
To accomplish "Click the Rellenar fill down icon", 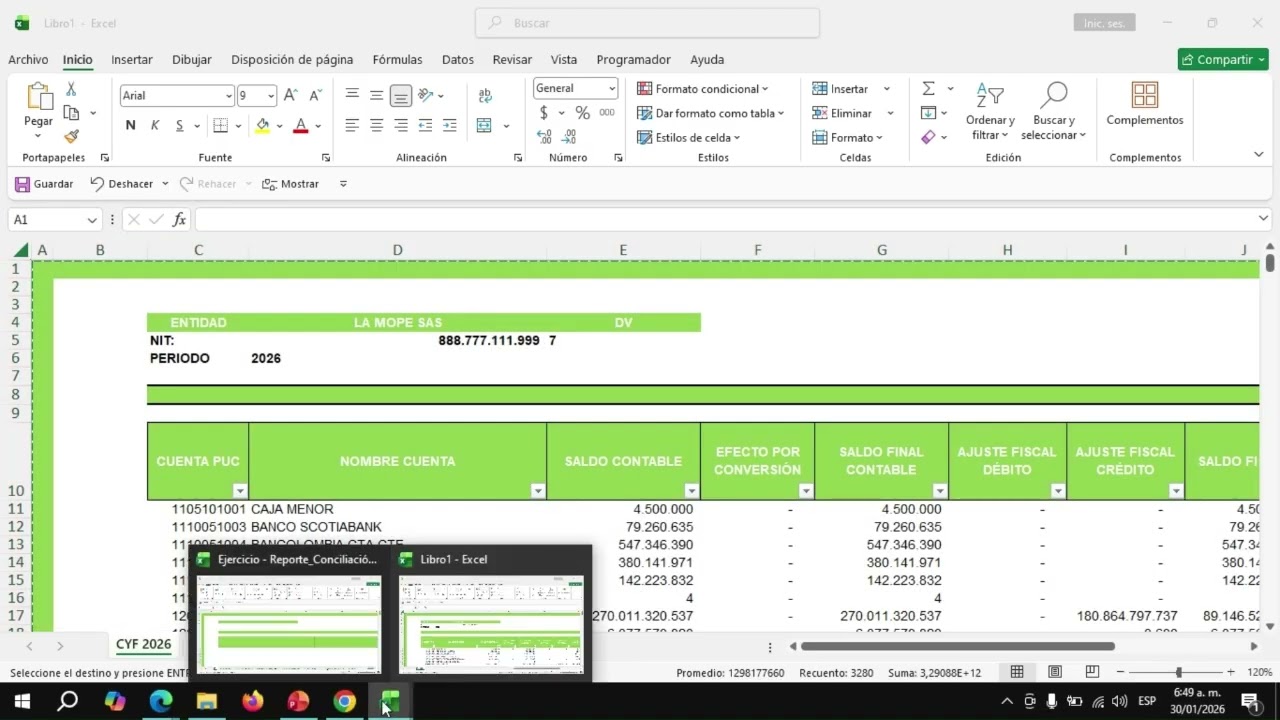I will (928, 113).
